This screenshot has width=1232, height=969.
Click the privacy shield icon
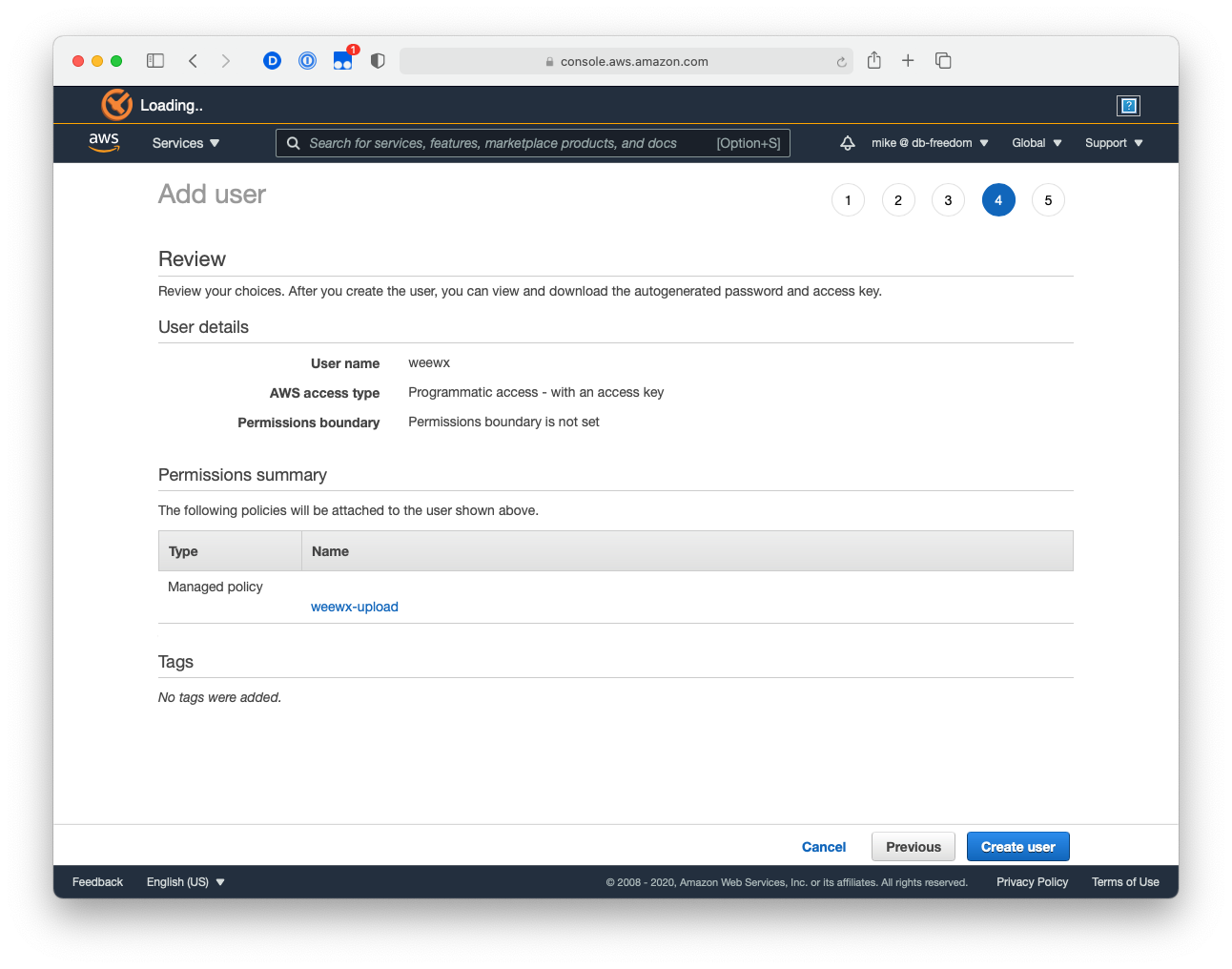coord(378,61)
